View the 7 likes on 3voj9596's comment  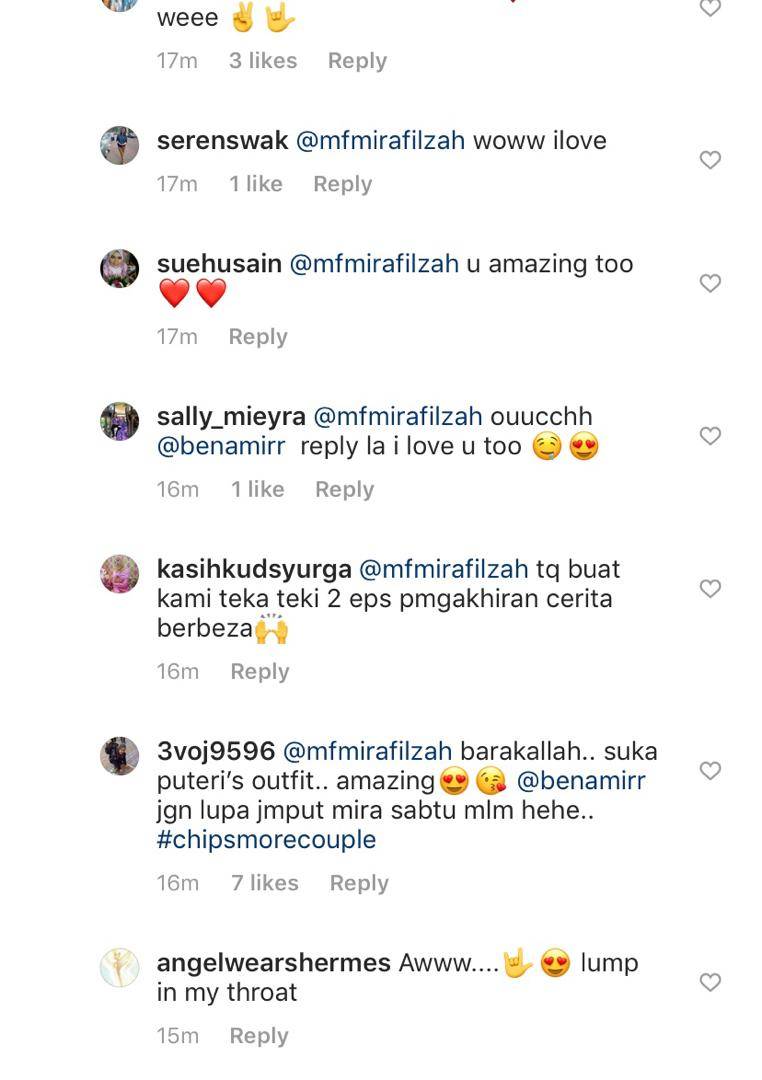pos(265,883)
